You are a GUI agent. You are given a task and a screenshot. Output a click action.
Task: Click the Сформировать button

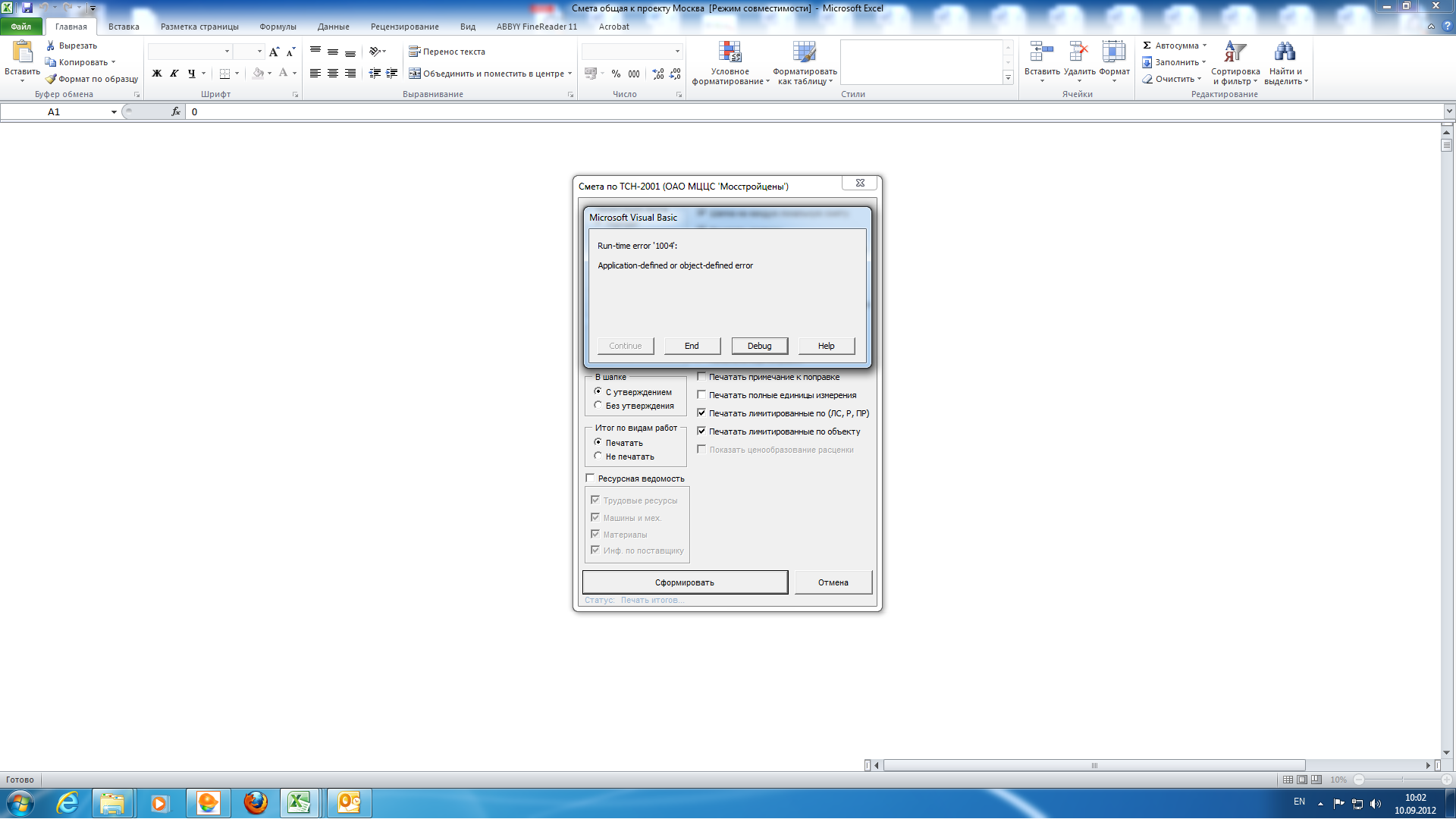685,582
